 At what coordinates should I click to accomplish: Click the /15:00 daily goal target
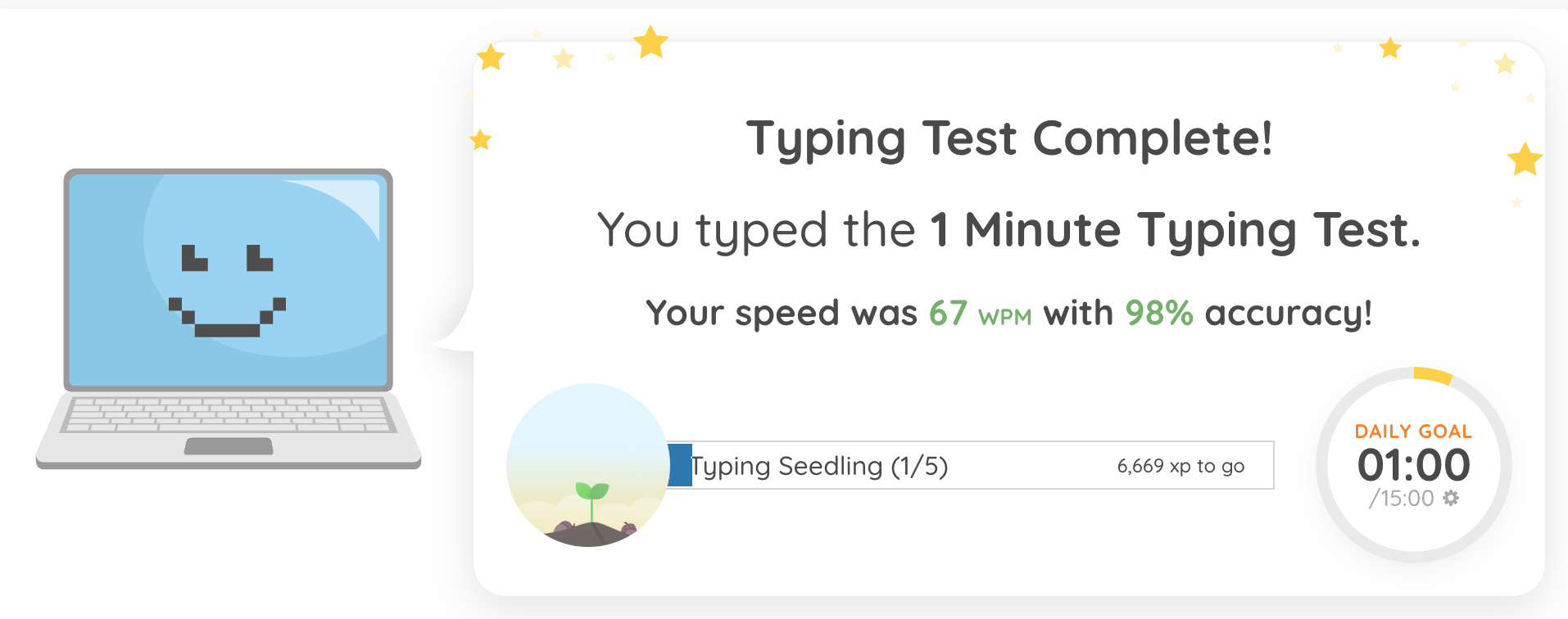[x=1402, y=498]
